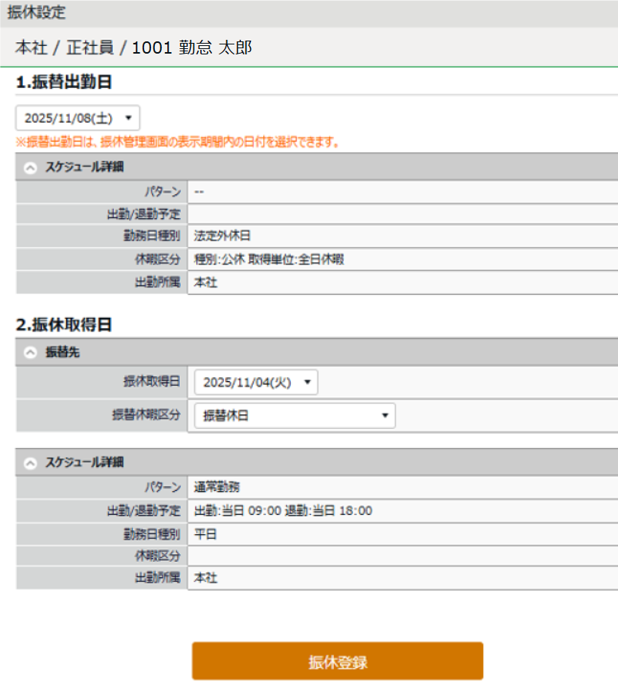The height and width of the screenshot is (693, 618).
Task: Click the 振休取得日 row label
Action: point(151,382)
